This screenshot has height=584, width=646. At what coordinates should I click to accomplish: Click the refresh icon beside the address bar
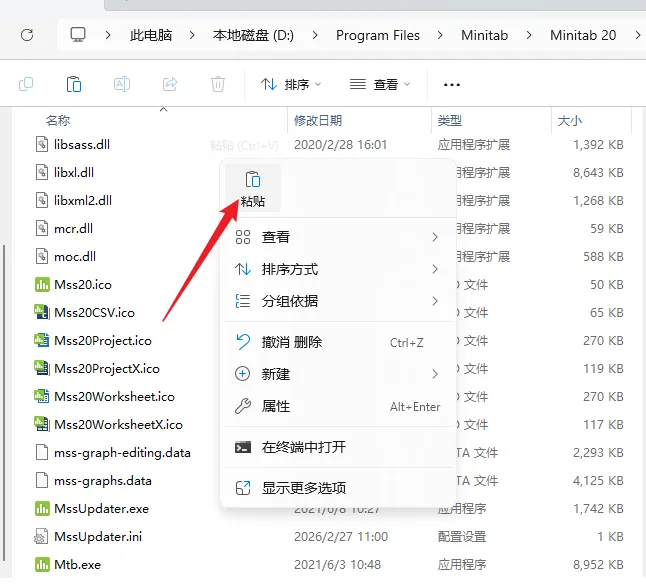coord(27,35)
